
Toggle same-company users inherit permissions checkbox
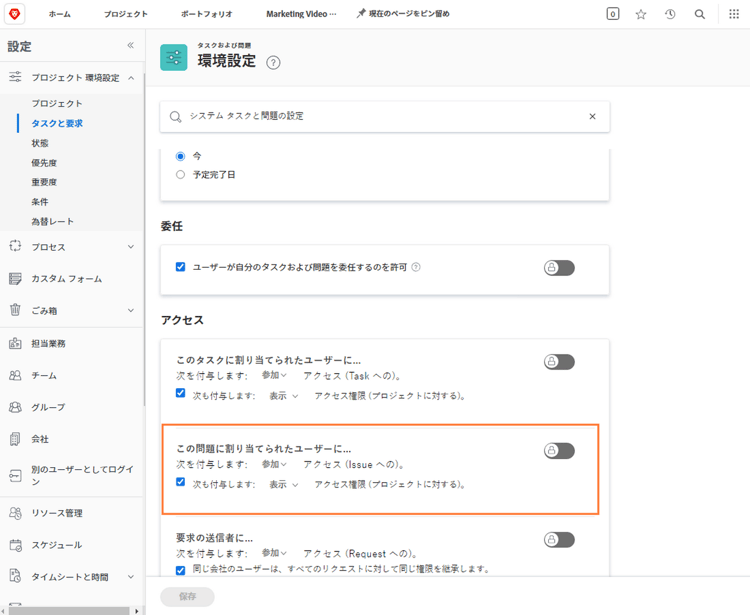coord(180,570)
